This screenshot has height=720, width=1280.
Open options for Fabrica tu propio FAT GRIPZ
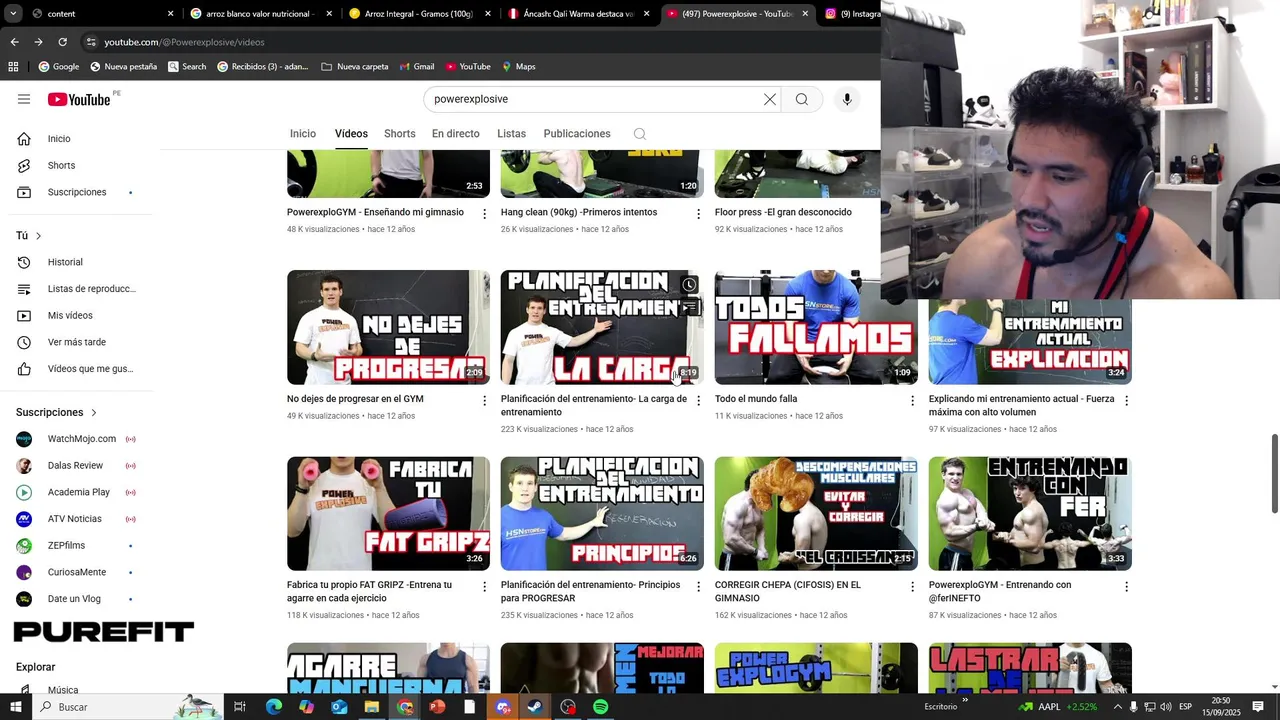485,586
